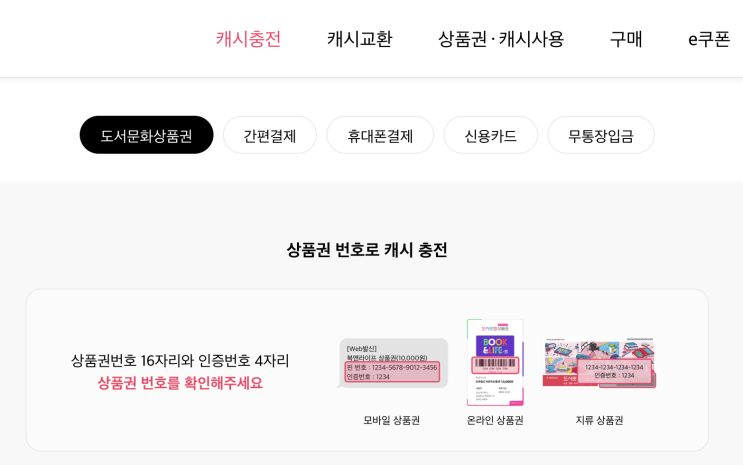Click the mobile gift card SMS example image
The height and width of the screenshot is (465, 743).
click(x=392, y=363)
